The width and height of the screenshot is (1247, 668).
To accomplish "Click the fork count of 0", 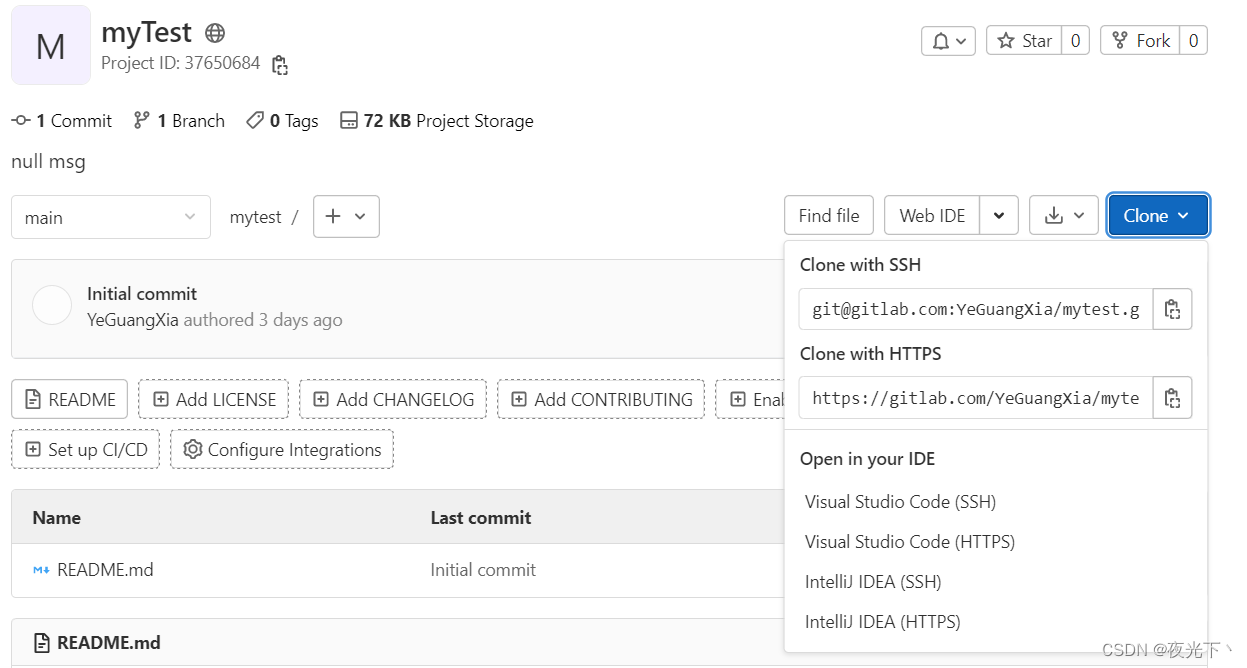I will click(x=1193, y=41).
